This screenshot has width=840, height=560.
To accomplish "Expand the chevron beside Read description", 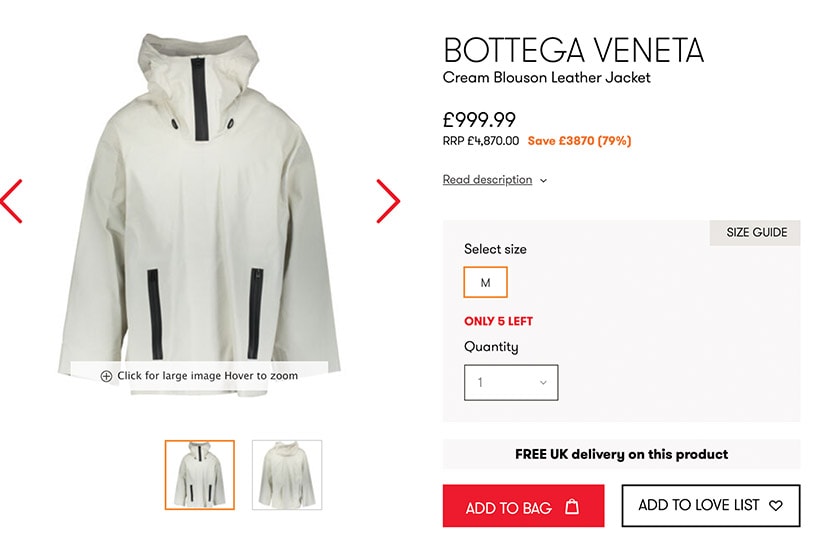I will pos(544,181).
